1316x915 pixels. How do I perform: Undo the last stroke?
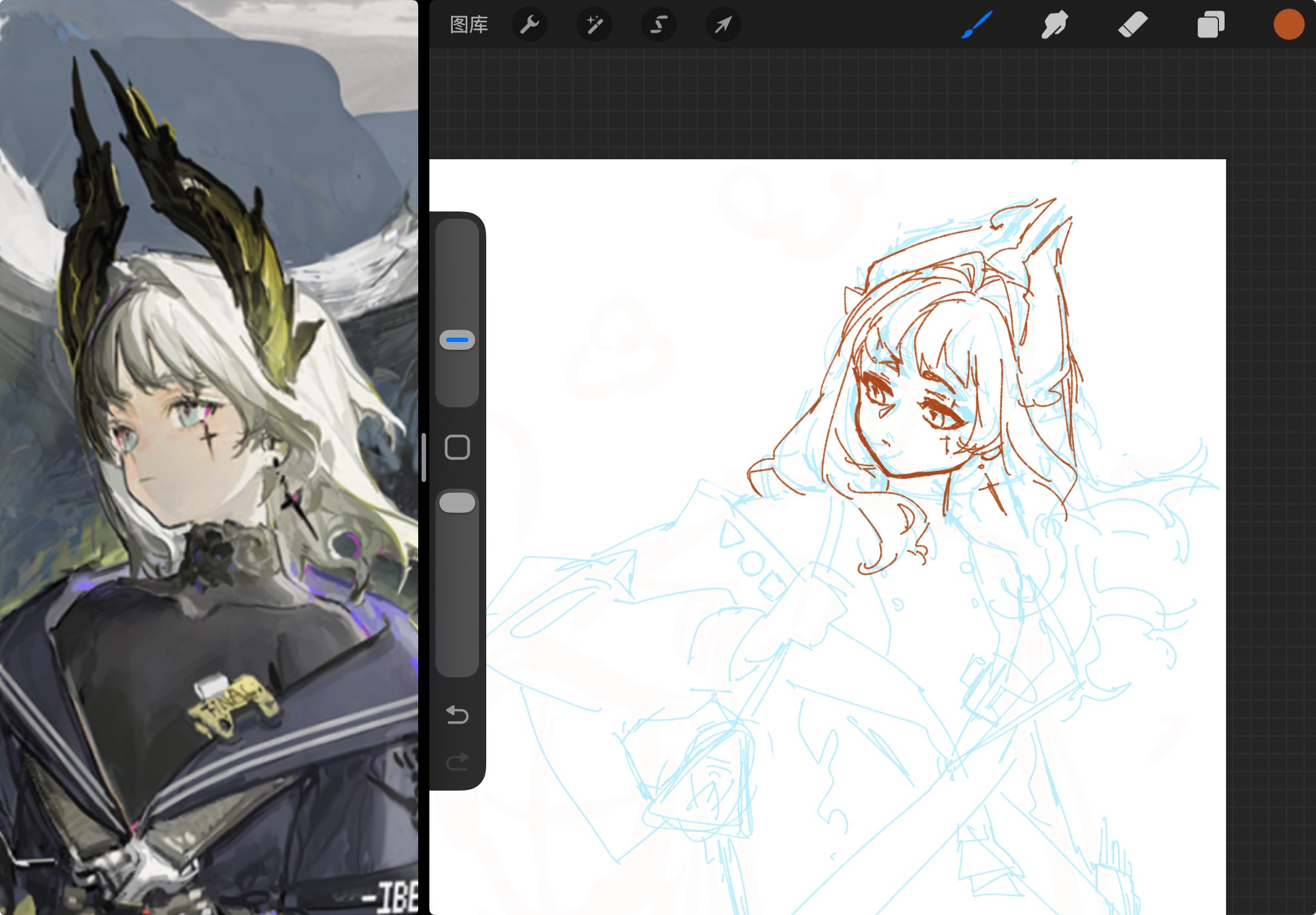tap(457, 715)
